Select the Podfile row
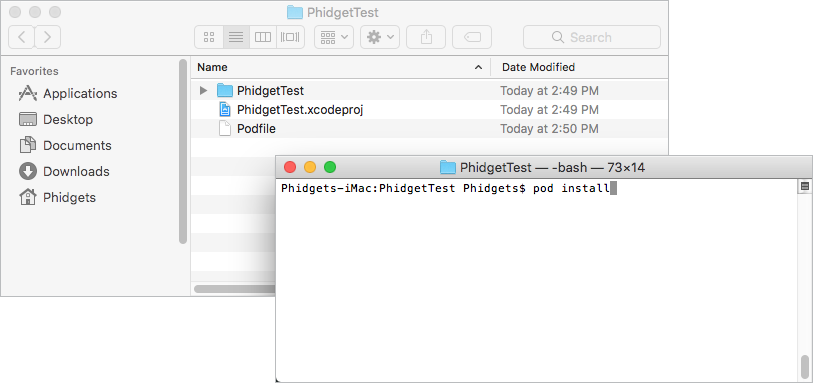The image size is (813, 383). coord(429,129)
